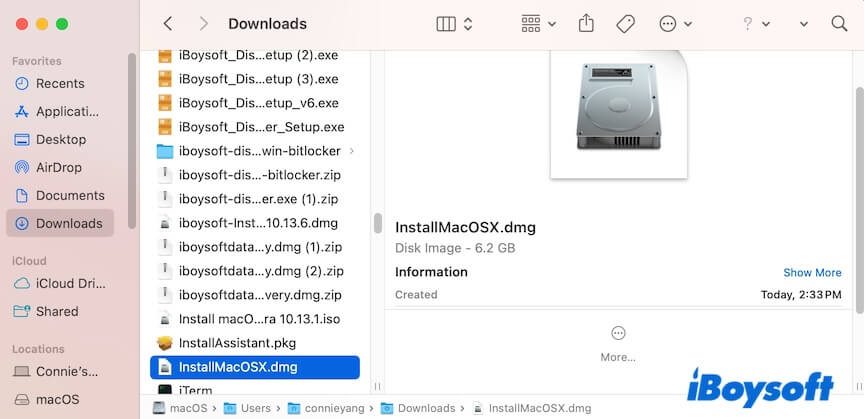Select the InstallAssistant.pkg file
867x419 pixels.
click(x=237, y=343)
